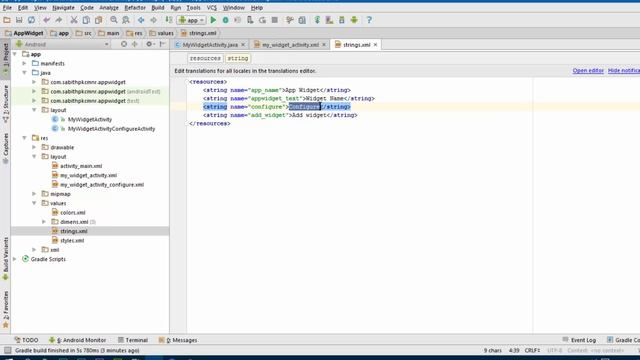This screenshot has width=640, height=360.
Task: Open the Messages tool window
Action: point(178,340)
